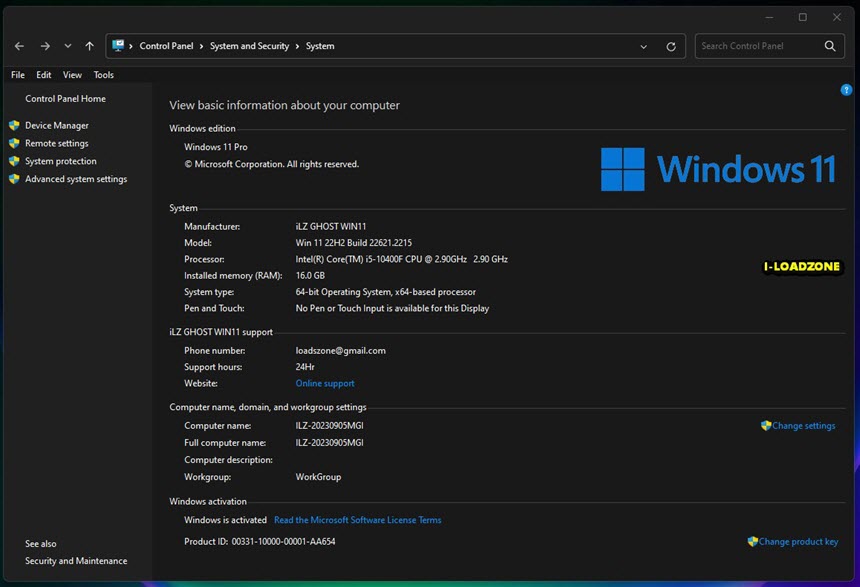860x587 pixels.
Task: Click workgroup value WorkGroup
Action: point(318,477)
